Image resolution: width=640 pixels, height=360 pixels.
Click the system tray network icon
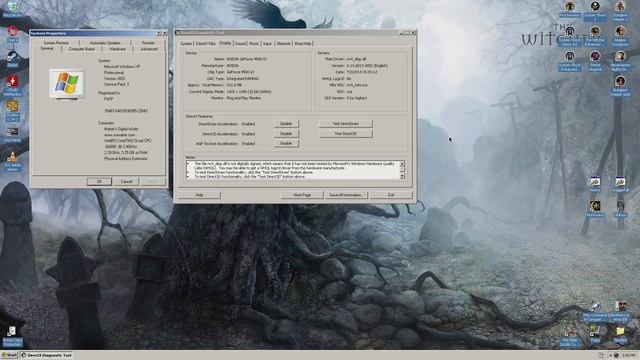point(616,355)
